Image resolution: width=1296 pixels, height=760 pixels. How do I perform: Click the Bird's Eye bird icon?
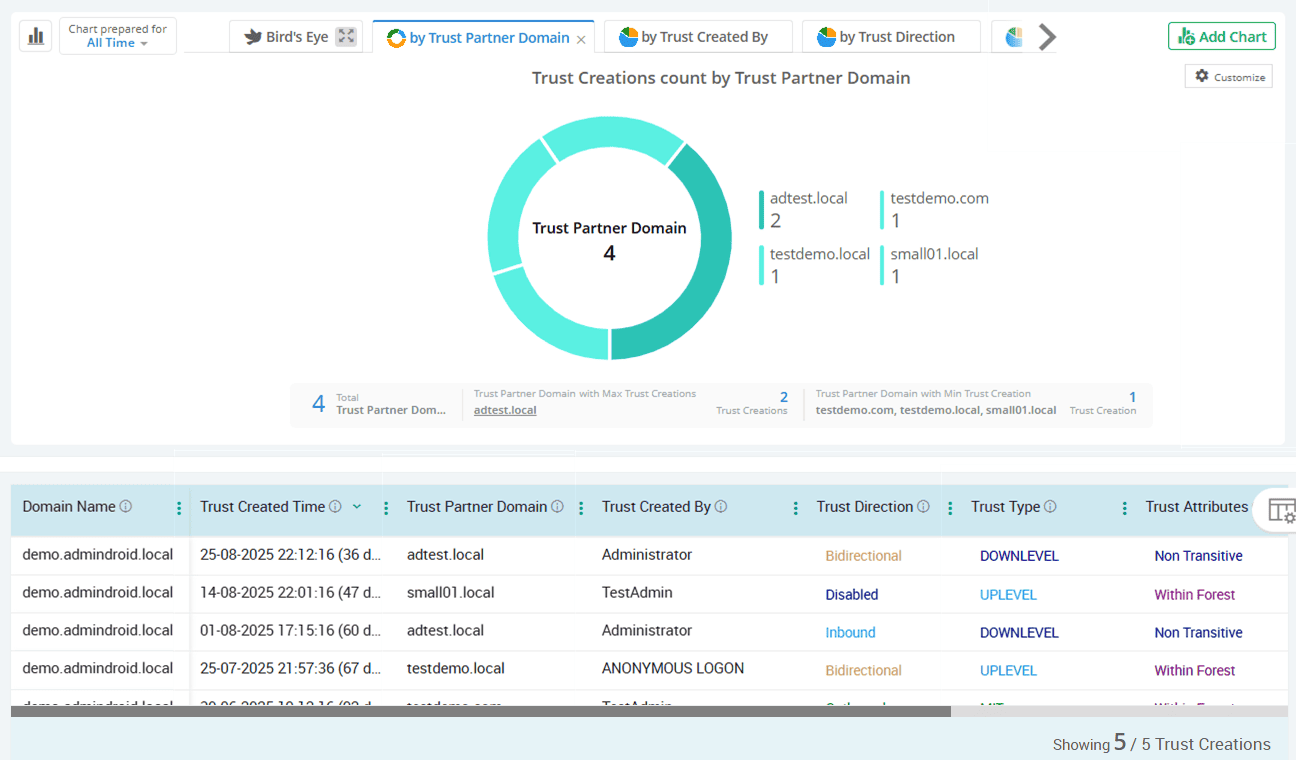click(x=254, y=36)
